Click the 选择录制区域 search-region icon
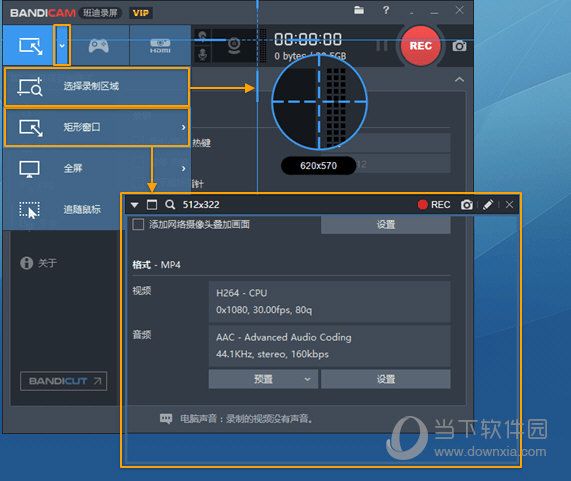 pos(30,87)
